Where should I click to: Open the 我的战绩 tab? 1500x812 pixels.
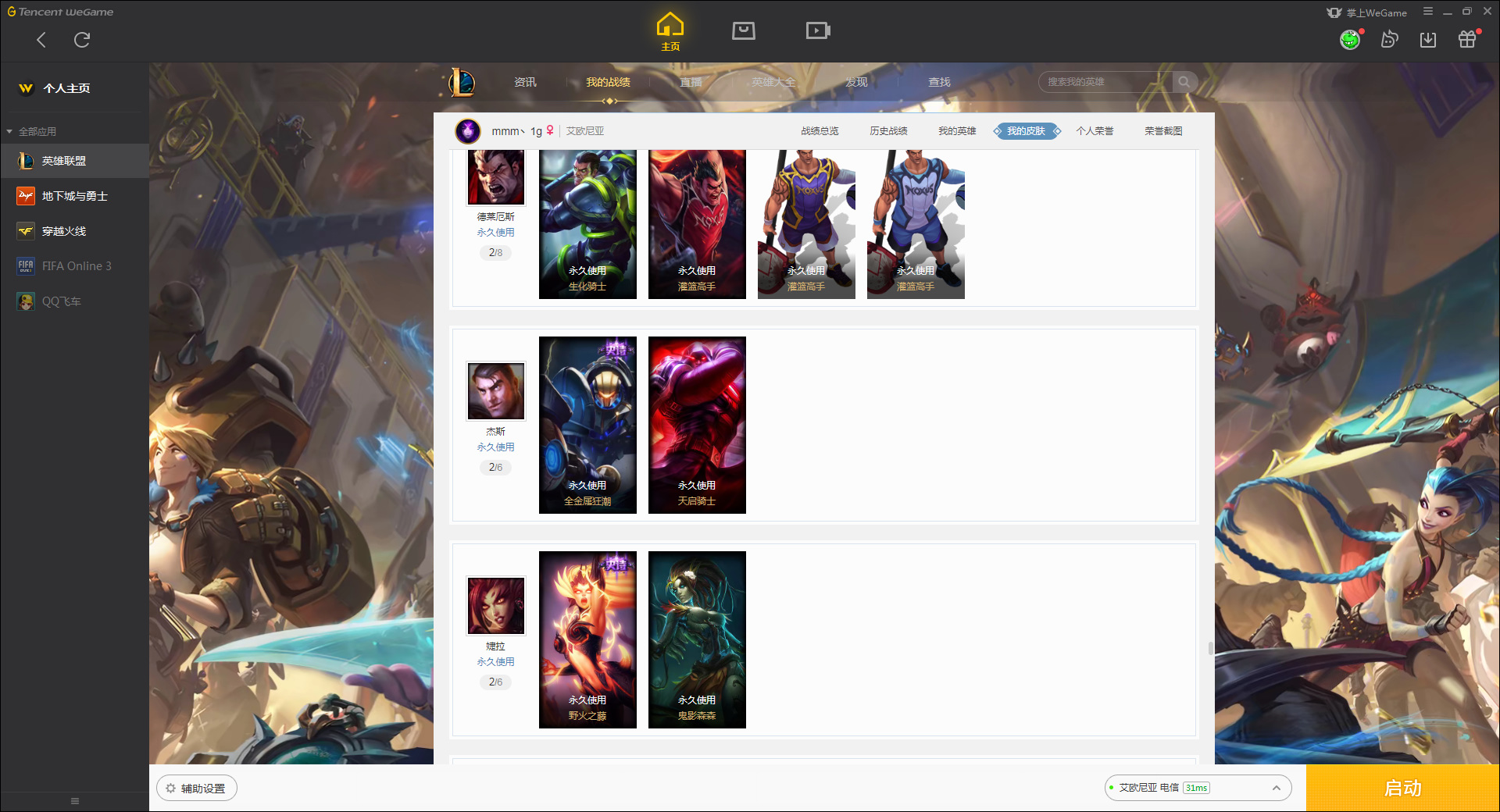[608, 82]
